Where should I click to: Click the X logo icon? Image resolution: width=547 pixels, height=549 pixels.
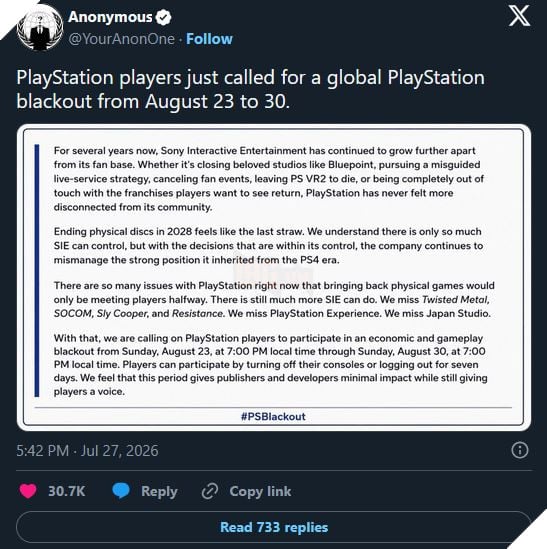(x=519, y=15)
